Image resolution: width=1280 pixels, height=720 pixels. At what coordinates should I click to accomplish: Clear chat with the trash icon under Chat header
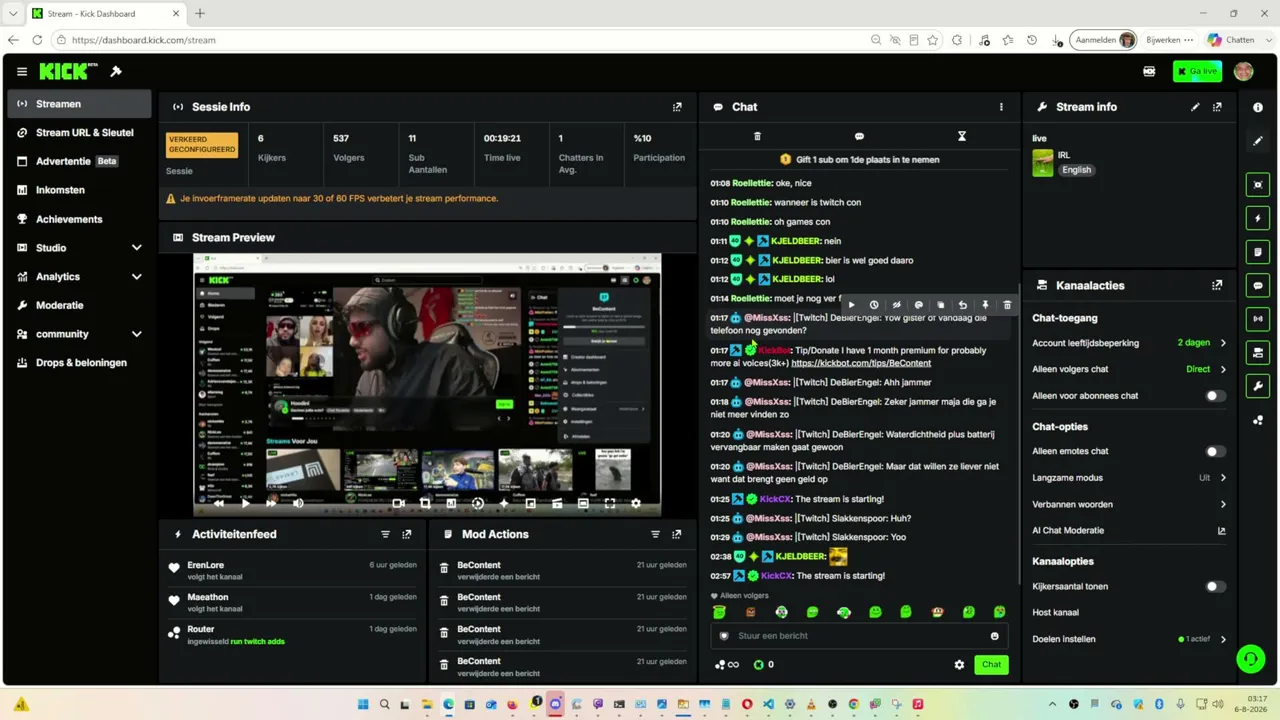[757, 136]
